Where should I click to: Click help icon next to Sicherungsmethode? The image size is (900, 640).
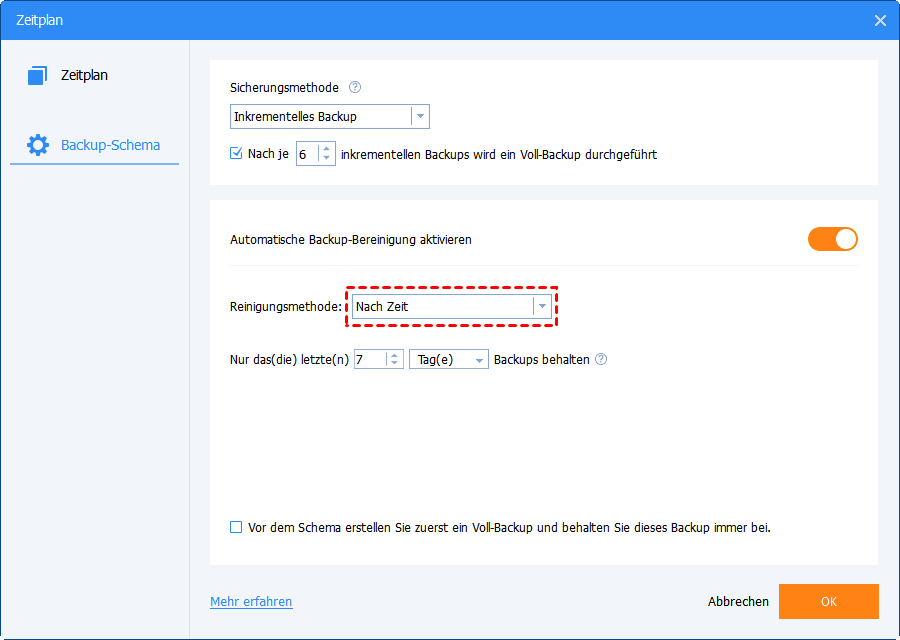pos(355,88)
